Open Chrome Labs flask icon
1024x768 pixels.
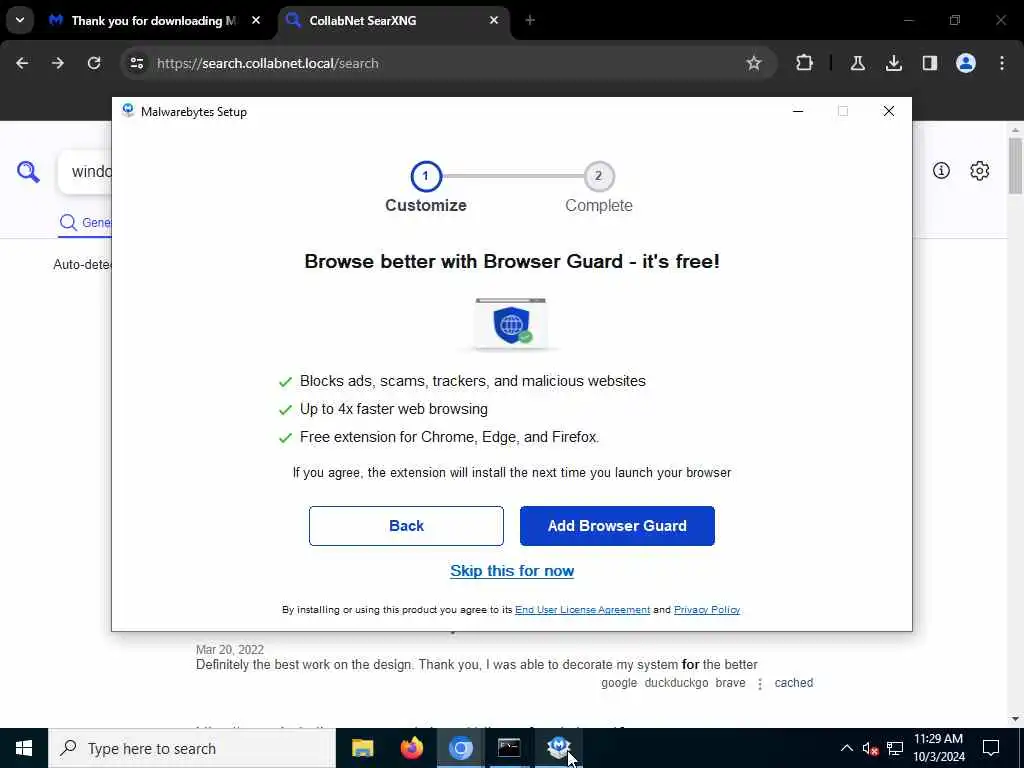857,63
